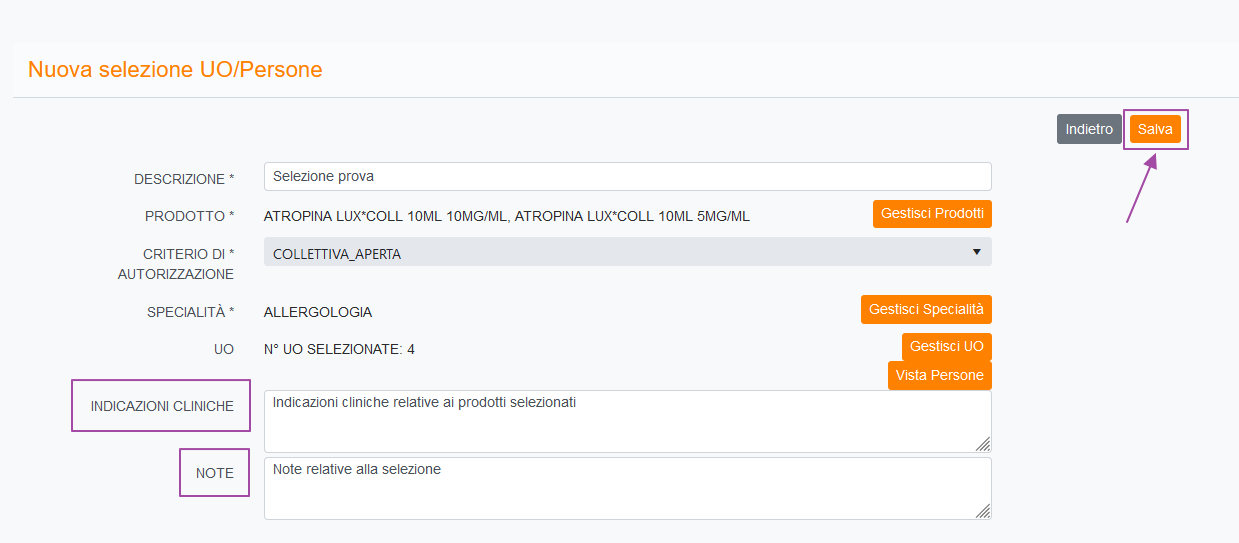The height and width of the screenshot is (543, 1239).
Task: Click the ALLERGOLOGIA specialty text
Action: [x=317, y=312]
